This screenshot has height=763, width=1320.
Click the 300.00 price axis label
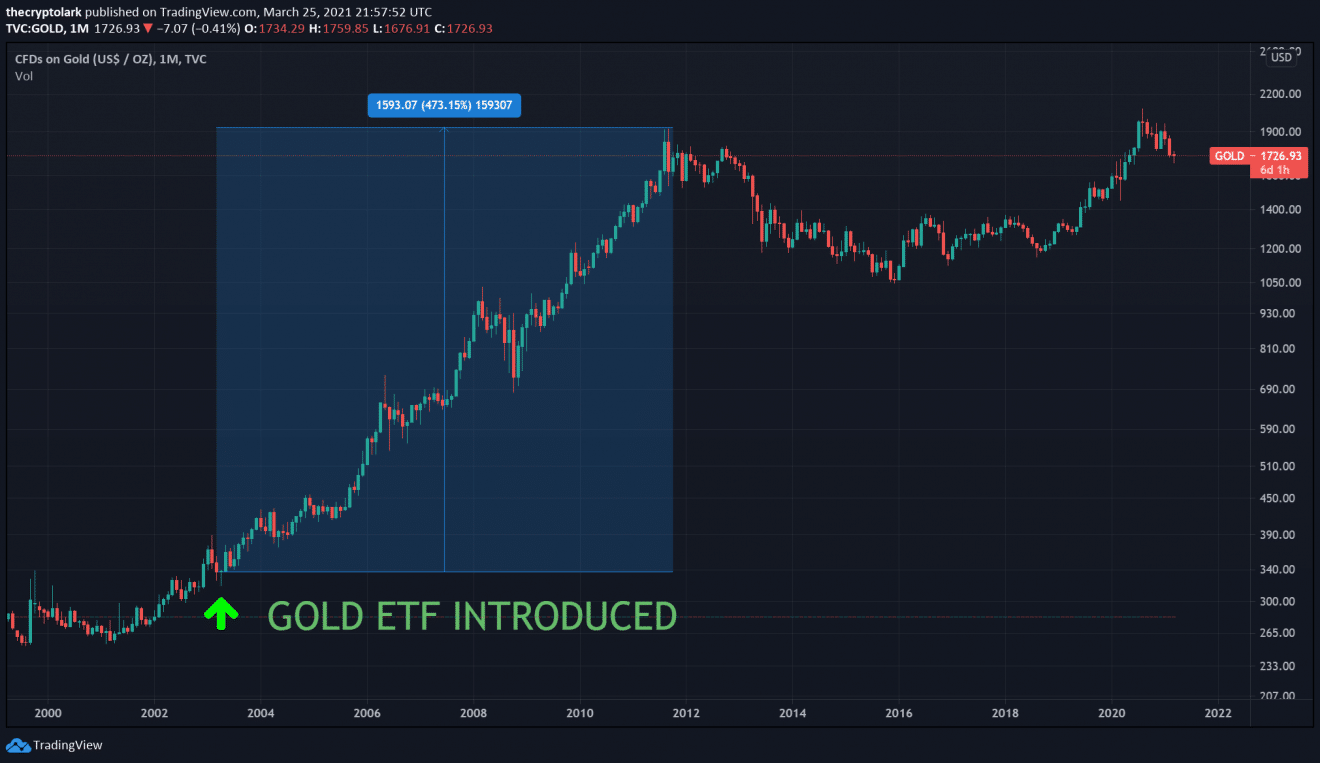pos(1276,601)
